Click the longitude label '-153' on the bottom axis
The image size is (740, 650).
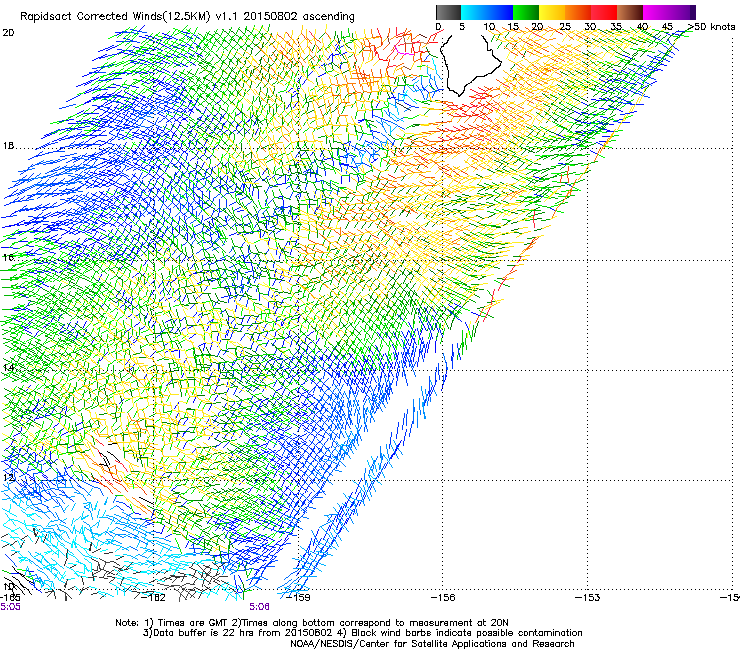coord(588,598)
